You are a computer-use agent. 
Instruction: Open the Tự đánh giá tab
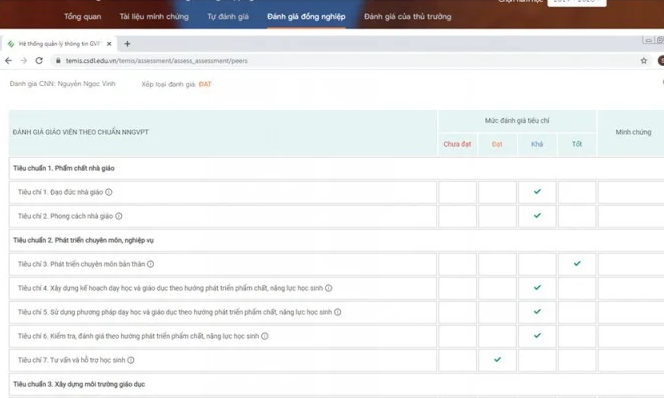228,17
